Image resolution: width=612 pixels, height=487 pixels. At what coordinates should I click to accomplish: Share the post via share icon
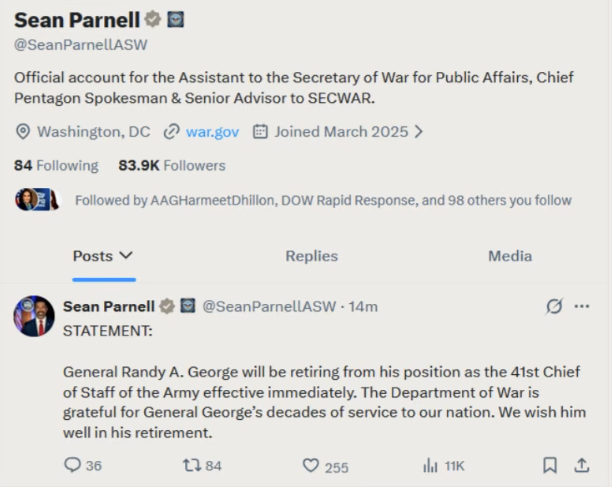pos(581,465)
